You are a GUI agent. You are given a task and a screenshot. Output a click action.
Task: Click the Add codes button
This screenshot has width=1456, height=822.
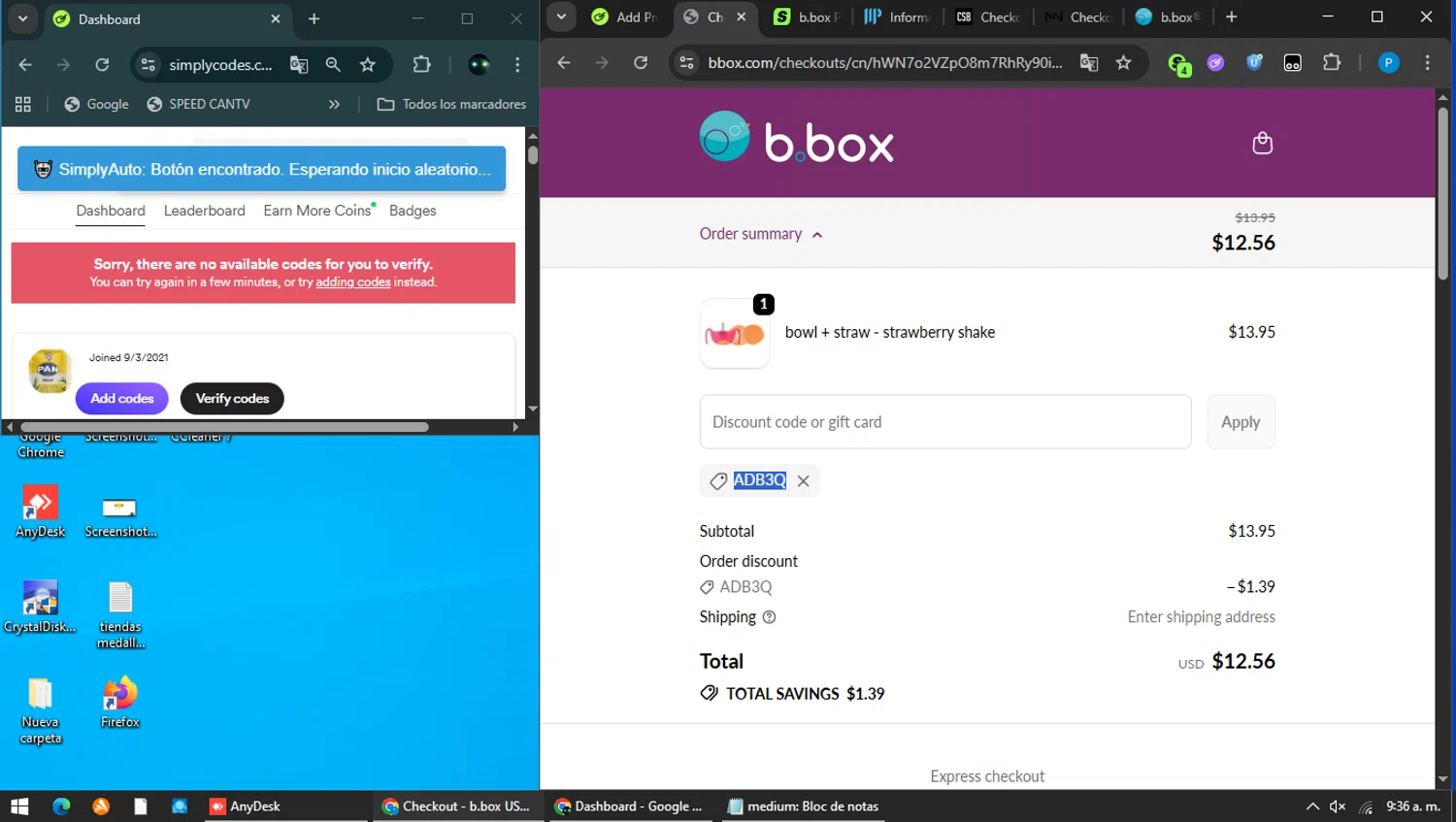[x=122, y=399]
